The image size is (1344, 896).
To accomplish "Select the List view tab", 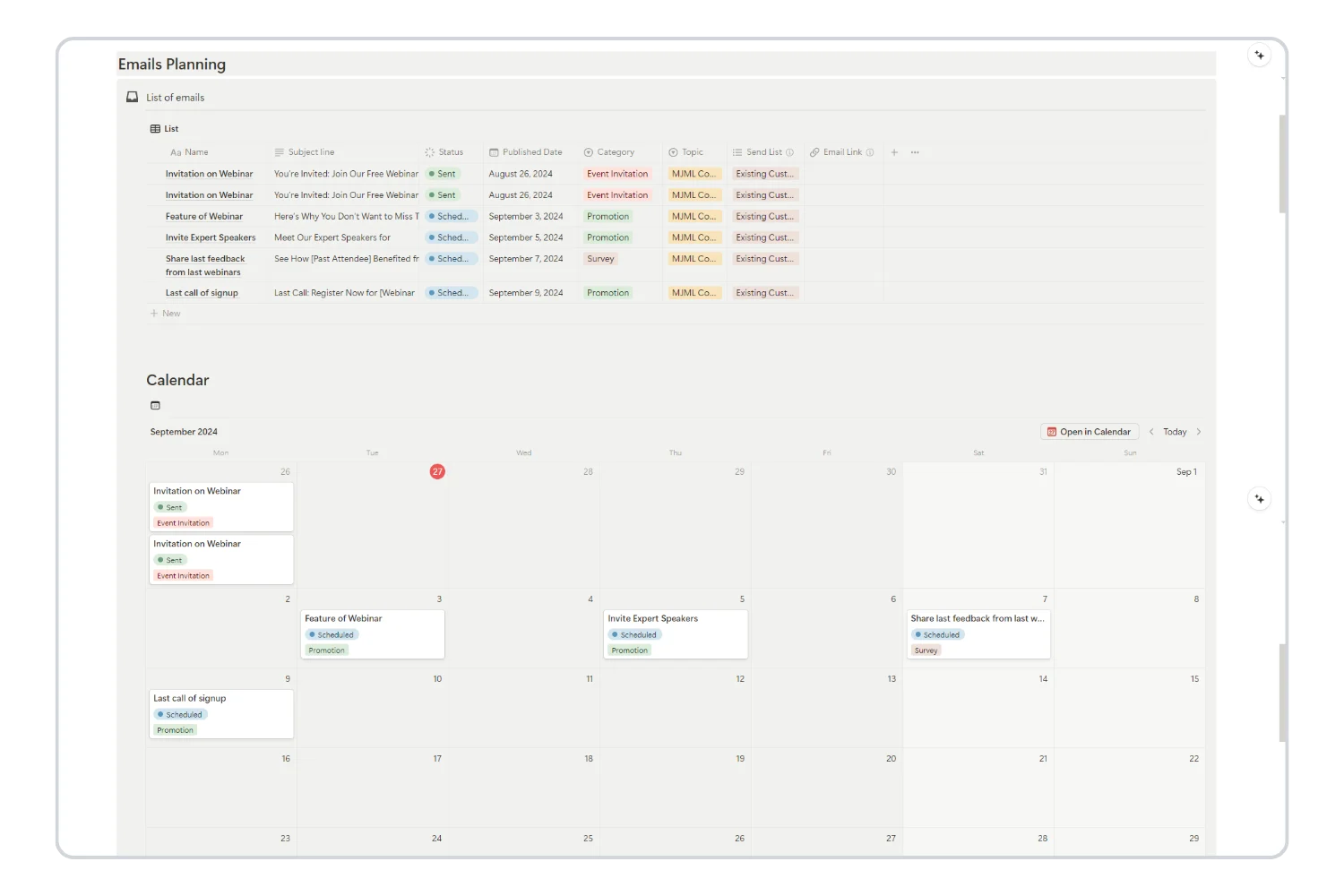I will (165, 129).
